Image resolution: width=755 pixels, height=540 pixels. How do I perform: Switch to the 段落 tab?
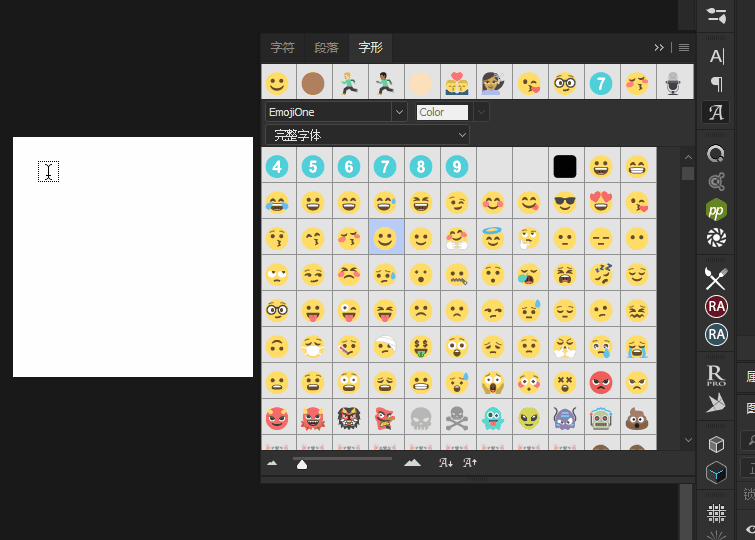326,48
